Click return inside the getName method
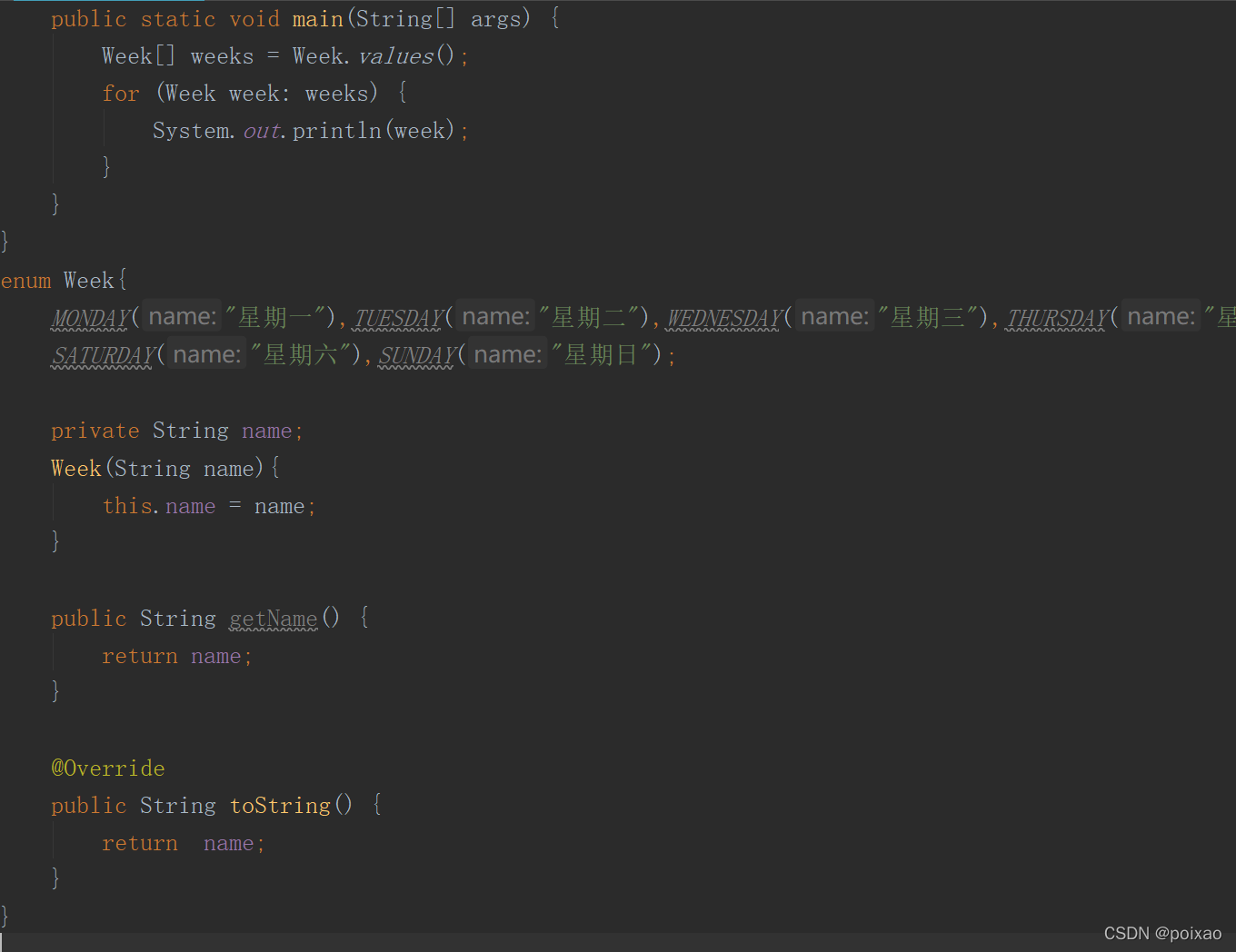1236x952 pixels. pos(140,657)
